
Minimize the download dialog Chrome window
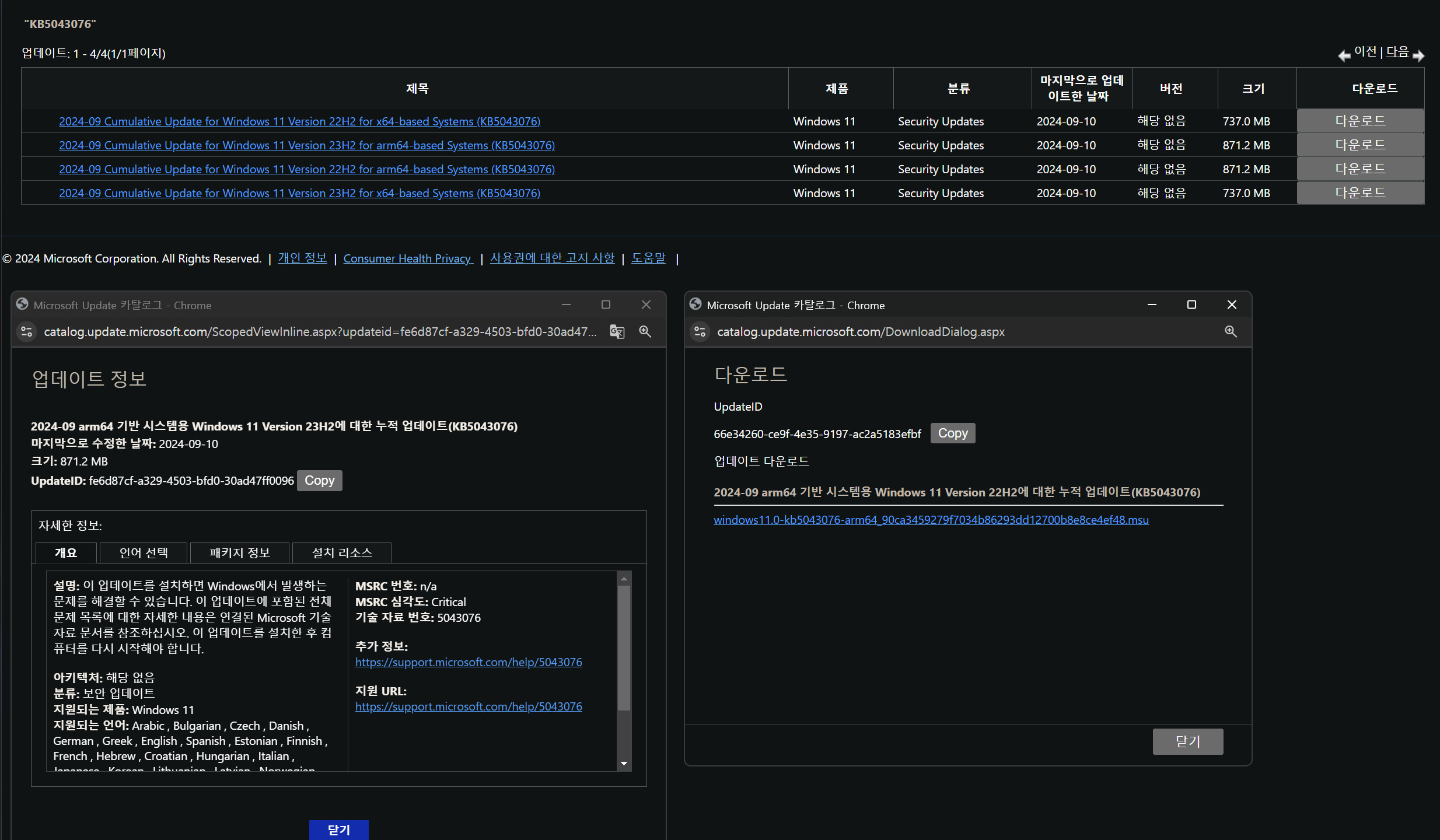tap(1152, 304)
